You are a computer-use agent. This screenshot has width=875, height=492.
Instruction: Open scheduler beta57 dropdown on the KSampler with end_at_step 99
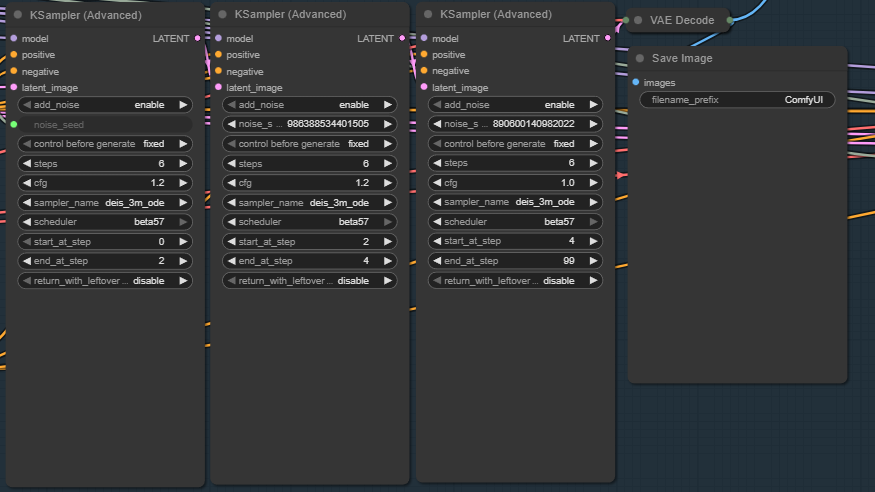click(x=515, y=221)
